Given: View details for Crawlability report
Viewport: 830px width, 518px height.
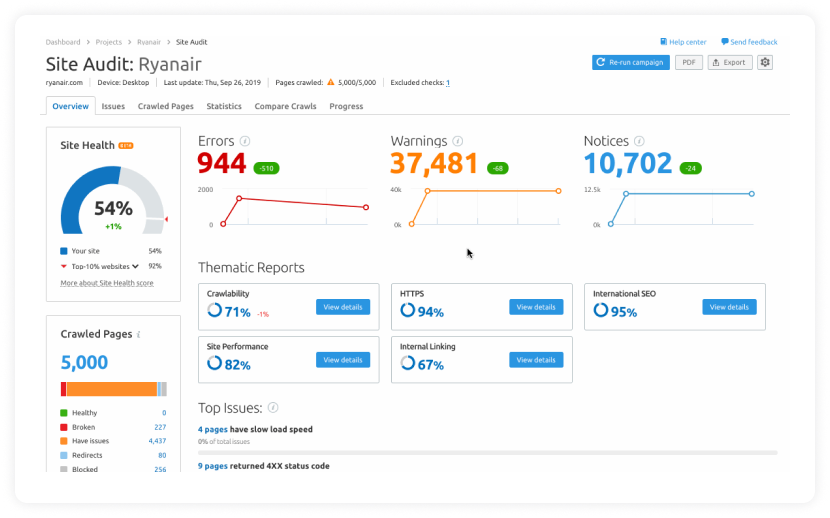Looking at the screenshot, I should point(343,307).
